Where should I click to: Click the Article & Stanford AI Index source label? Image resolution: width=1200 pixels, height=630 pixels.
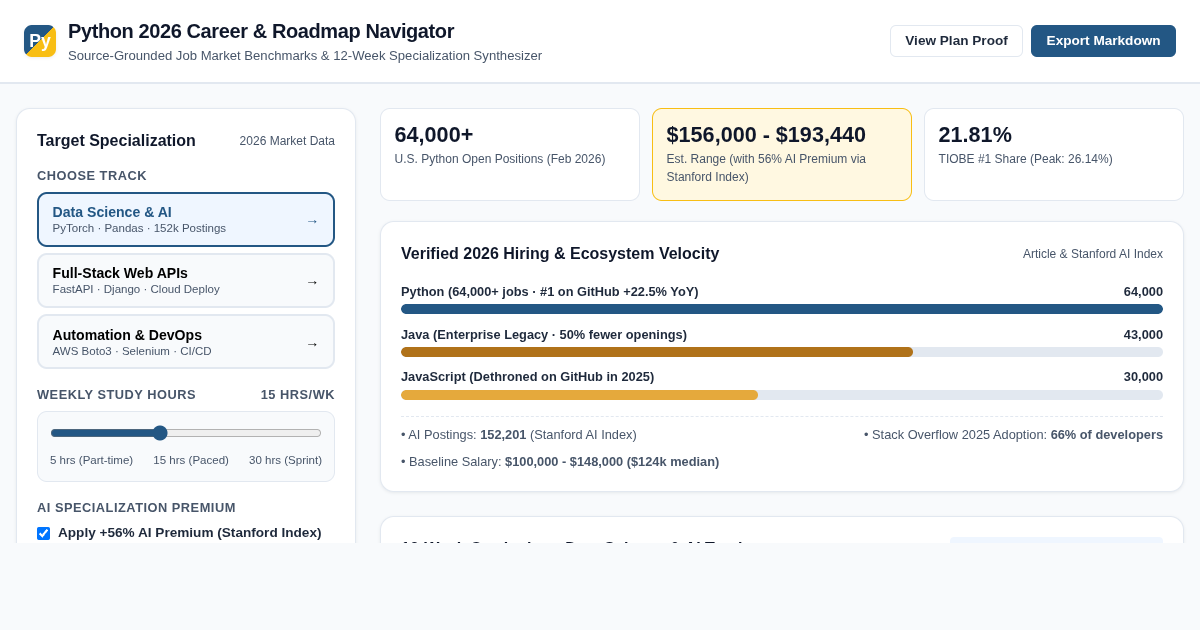[x=1093, y=254]
